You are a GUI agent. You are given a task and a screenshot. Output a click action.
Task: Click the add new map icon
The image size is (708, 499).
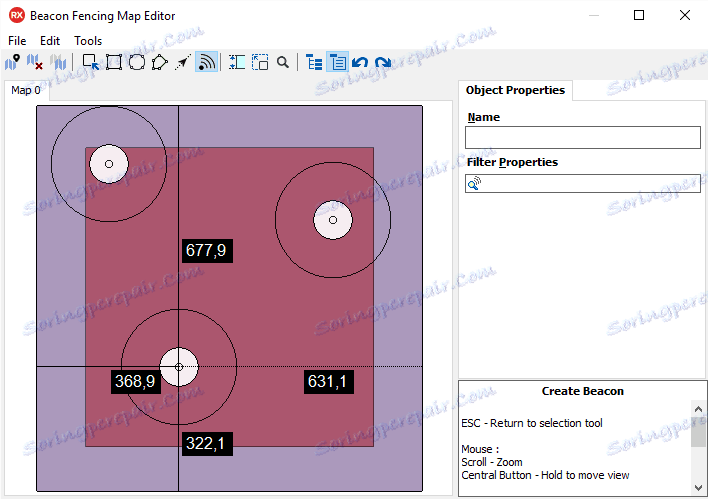pos(12,62)
